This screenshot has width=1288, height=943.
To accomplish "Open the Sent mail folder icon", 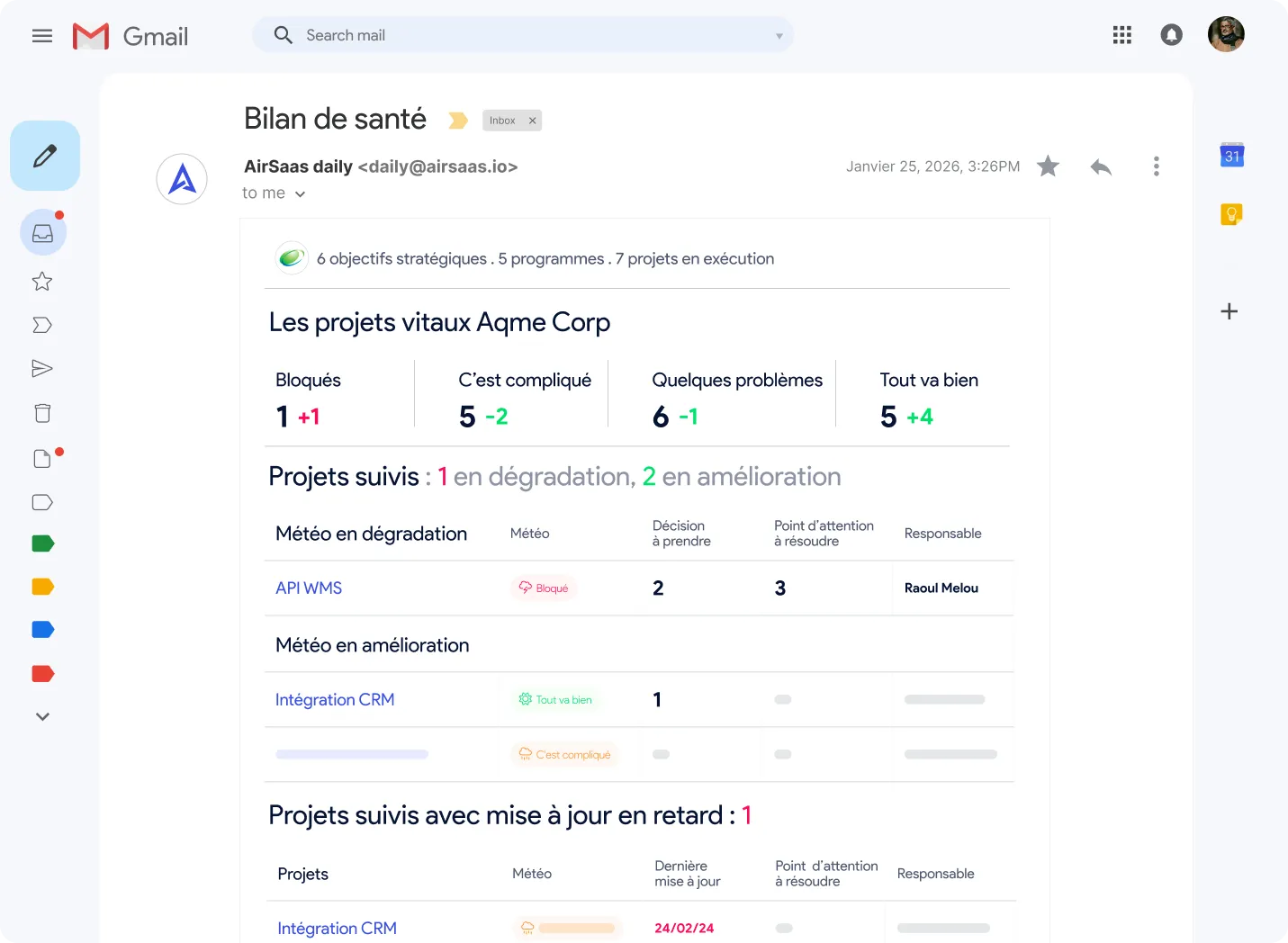I will pos(41,368).
